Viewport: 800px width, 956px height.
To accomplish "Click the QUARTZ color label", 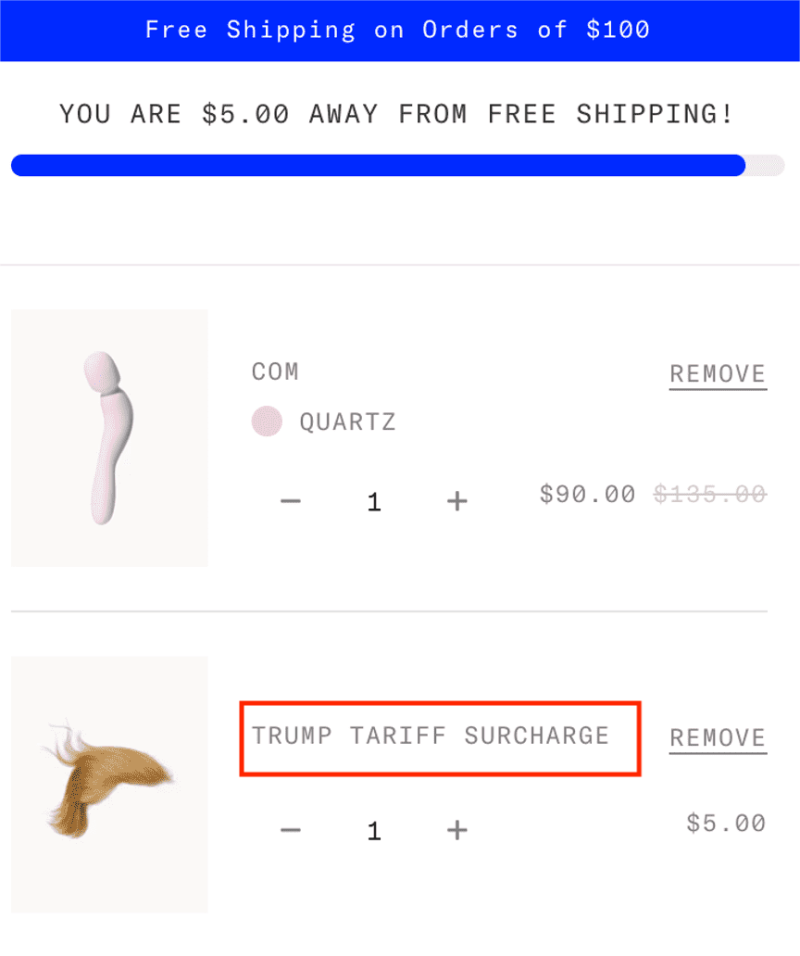I will (x=347, y=422).
